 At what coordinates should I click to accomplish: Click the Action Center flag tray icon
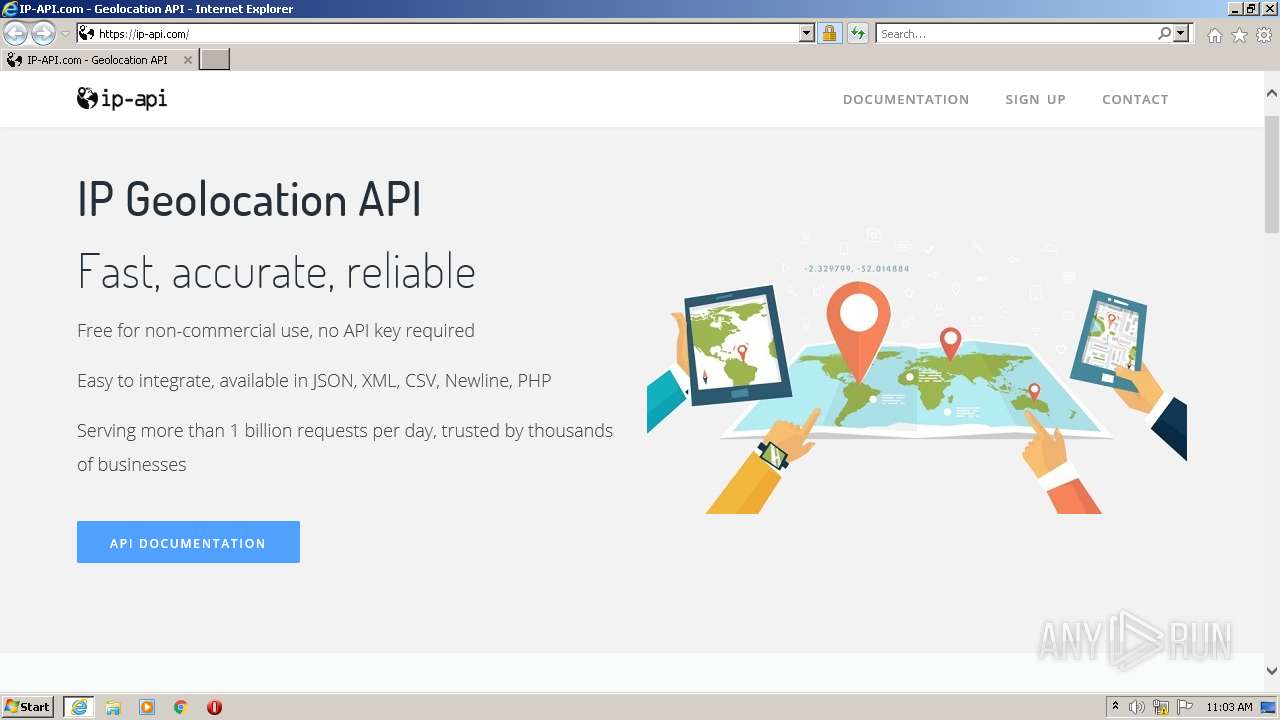tap(1186, 707)
